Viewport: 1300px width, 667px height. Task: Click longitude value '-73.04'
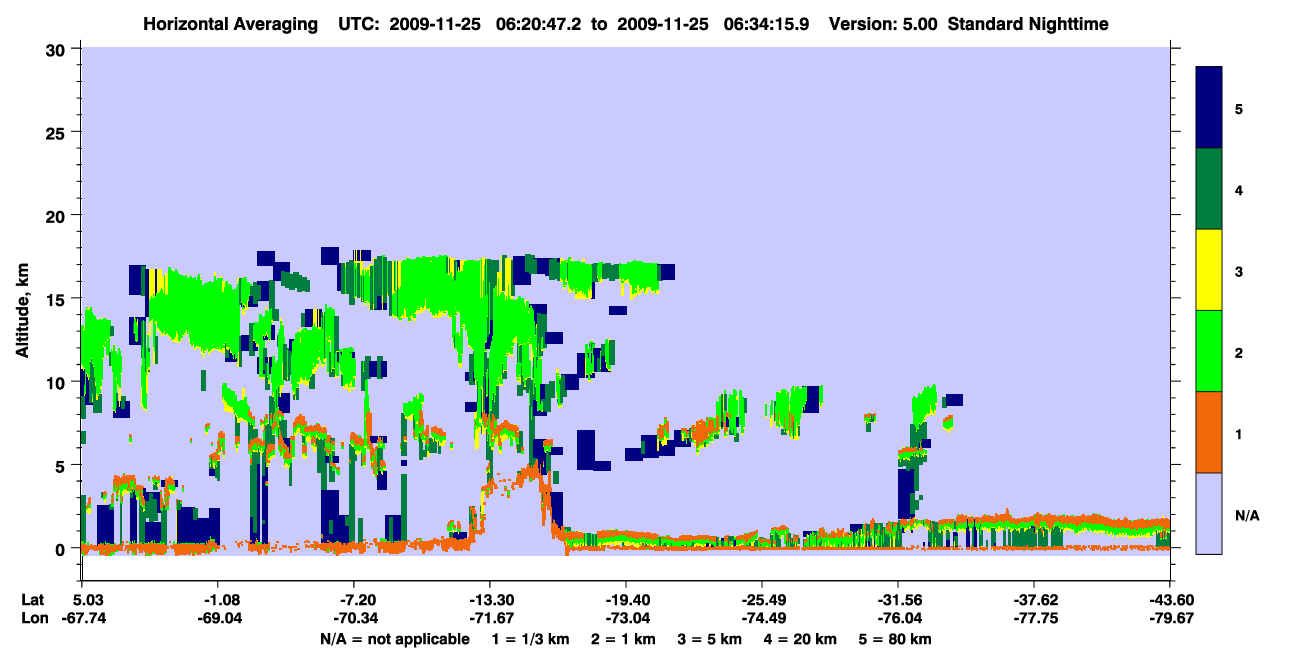[x=626, y=618]
